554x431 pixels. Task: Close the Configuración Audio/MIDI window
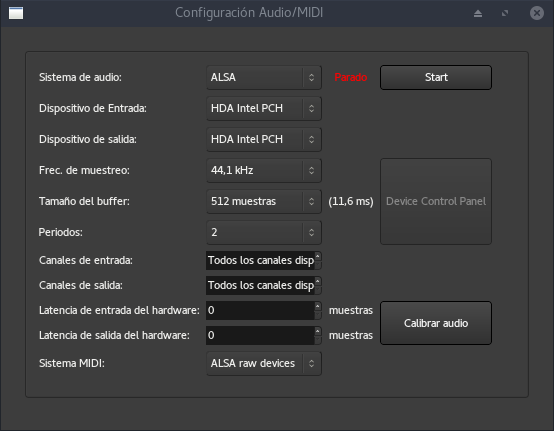coord(536,13)
